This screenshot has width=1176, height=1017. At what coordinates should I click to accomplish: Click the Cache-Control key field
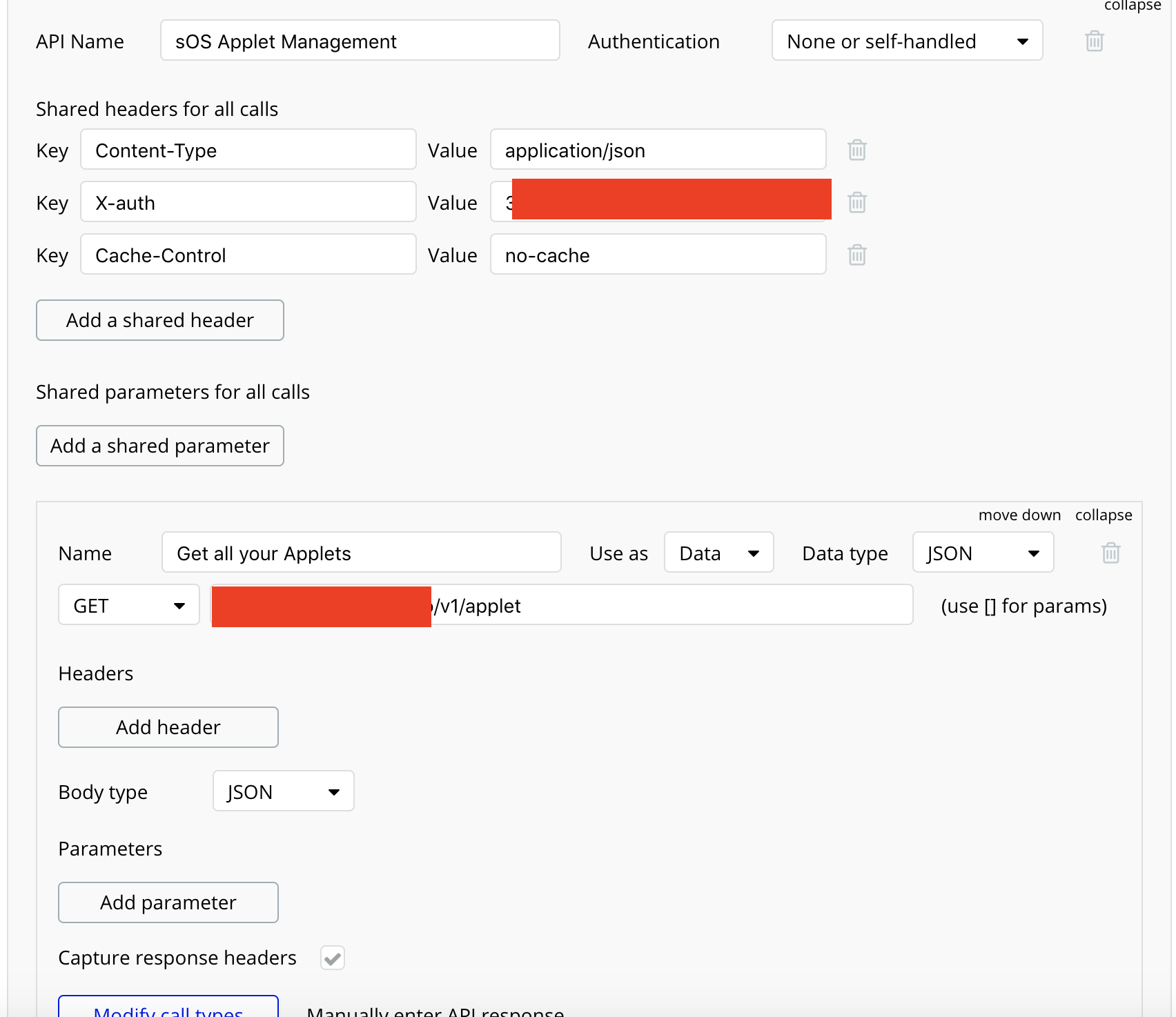tap(248, 255)
